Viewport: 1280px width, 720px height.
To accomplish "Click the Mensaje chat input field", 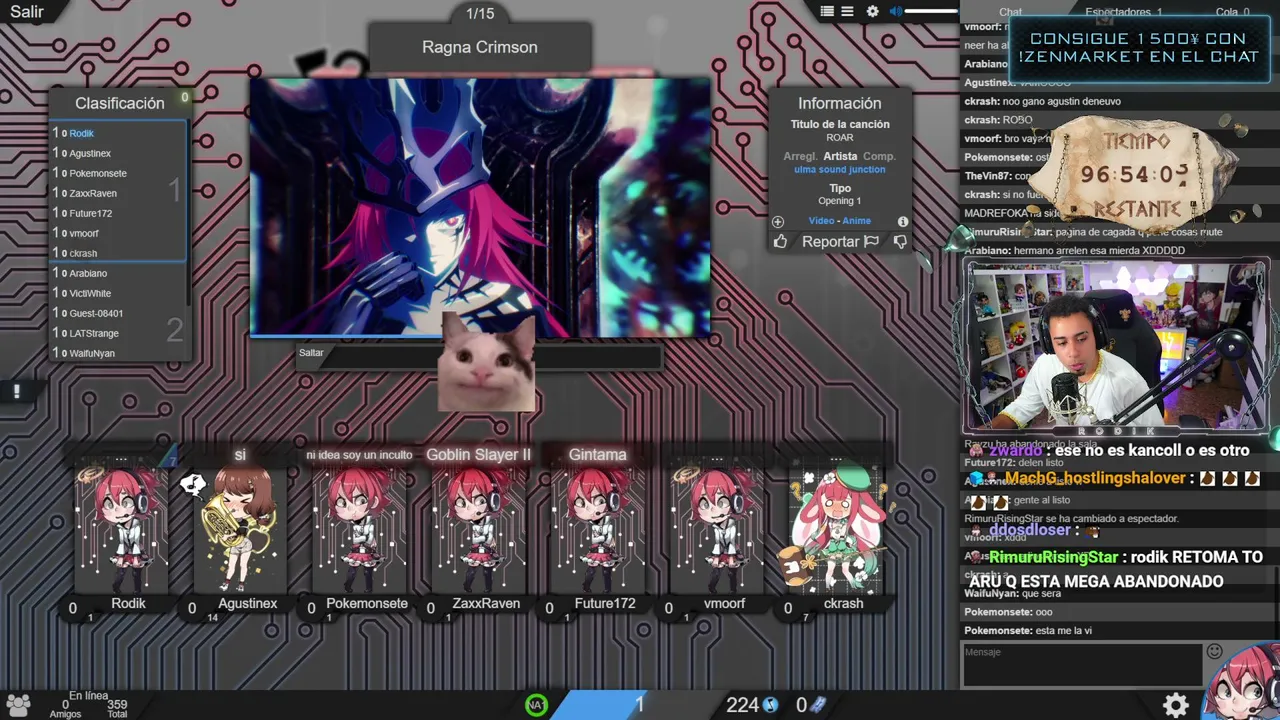I will coord(1082,665).
